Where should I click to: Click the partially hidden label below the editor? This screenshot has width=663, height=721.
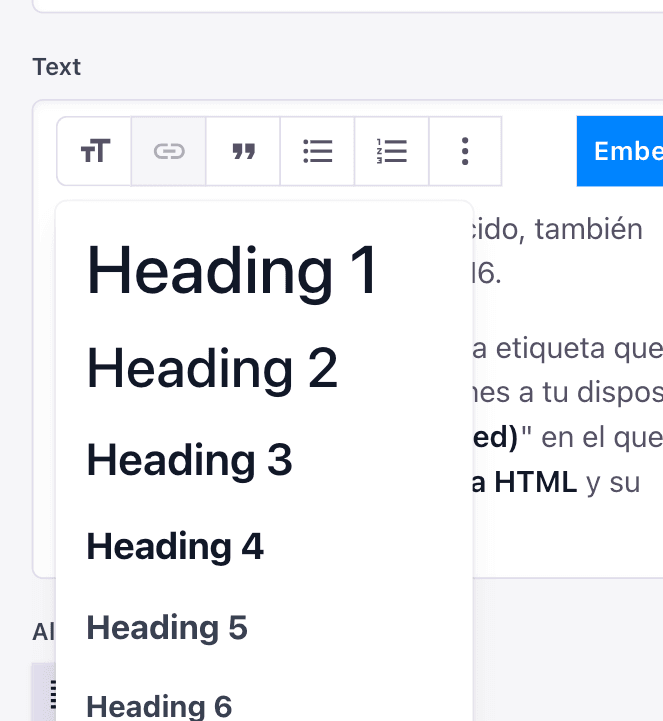43,632
